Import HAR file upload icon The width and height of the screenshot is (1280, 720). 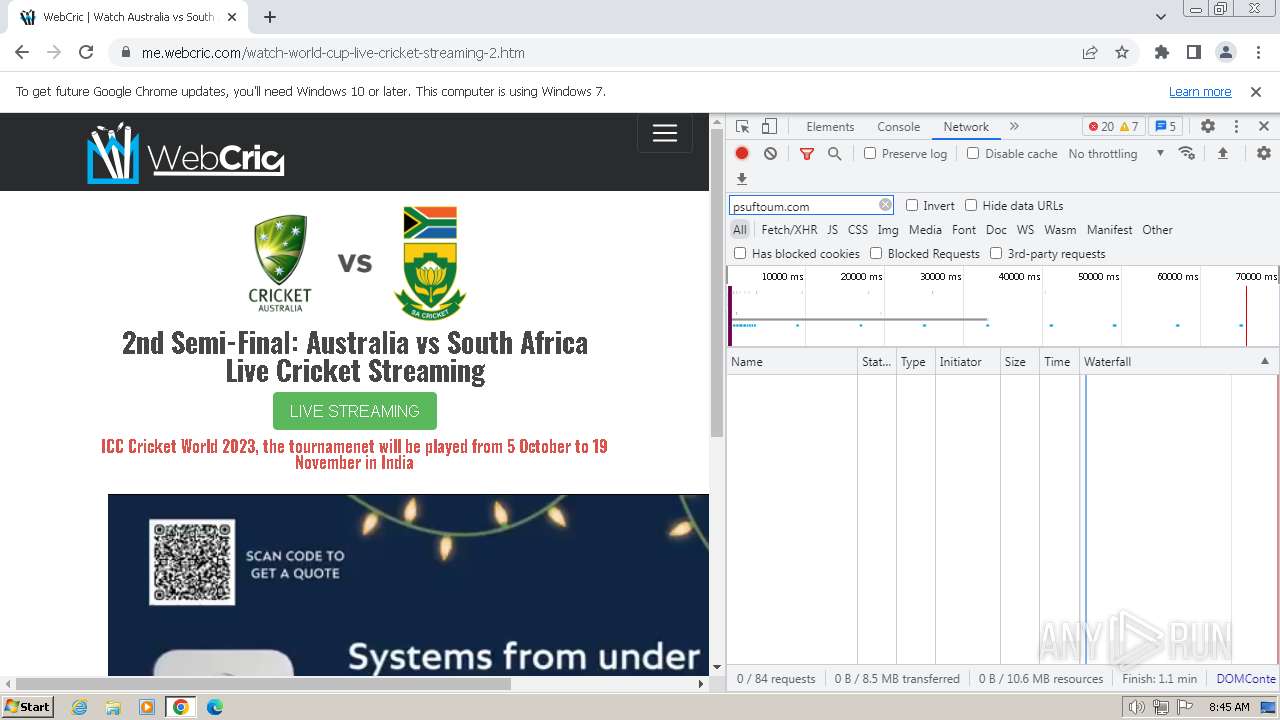coord(1222,153)
